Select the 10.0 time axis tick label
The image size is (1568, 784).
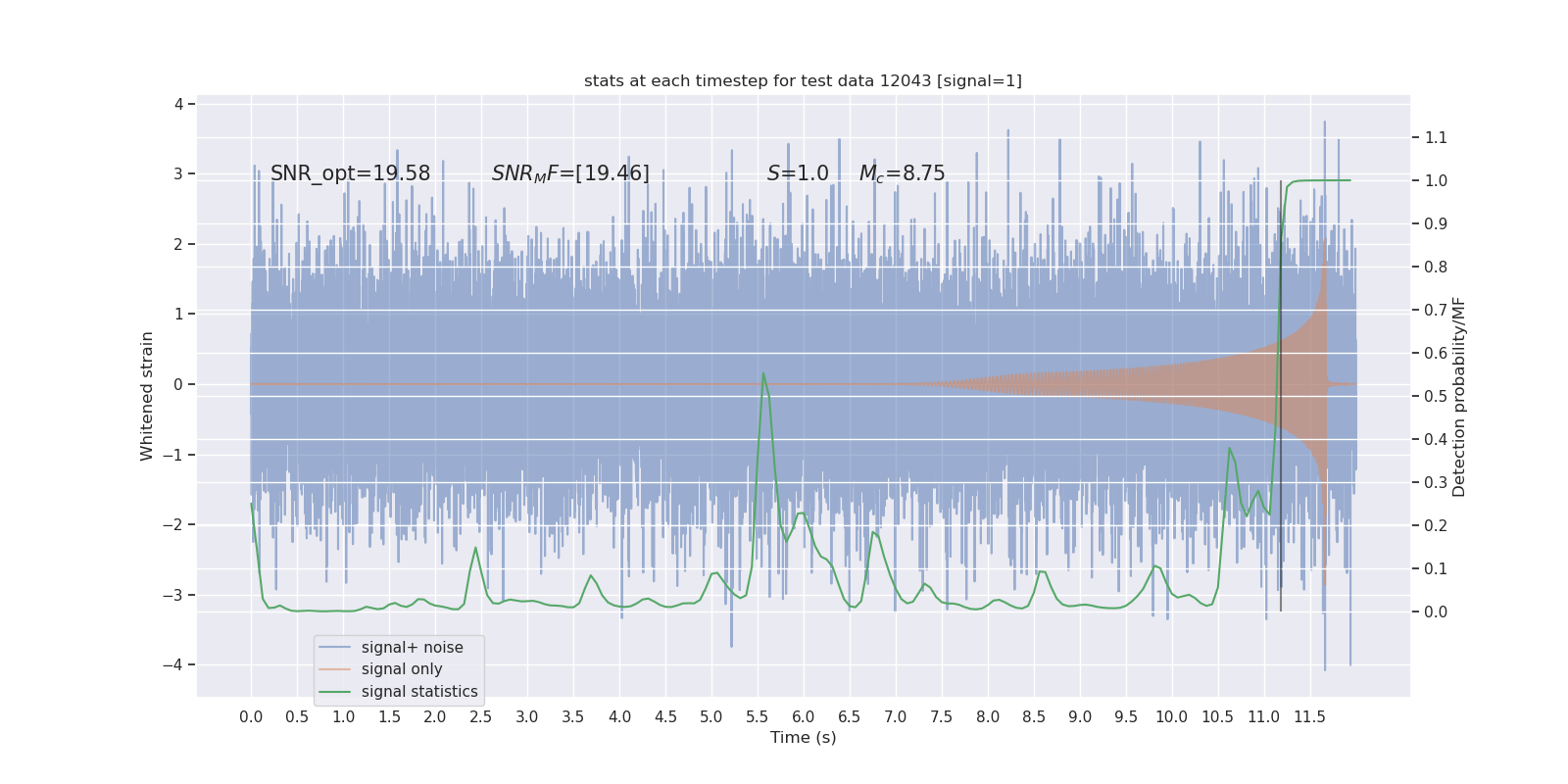point(1172,716)
